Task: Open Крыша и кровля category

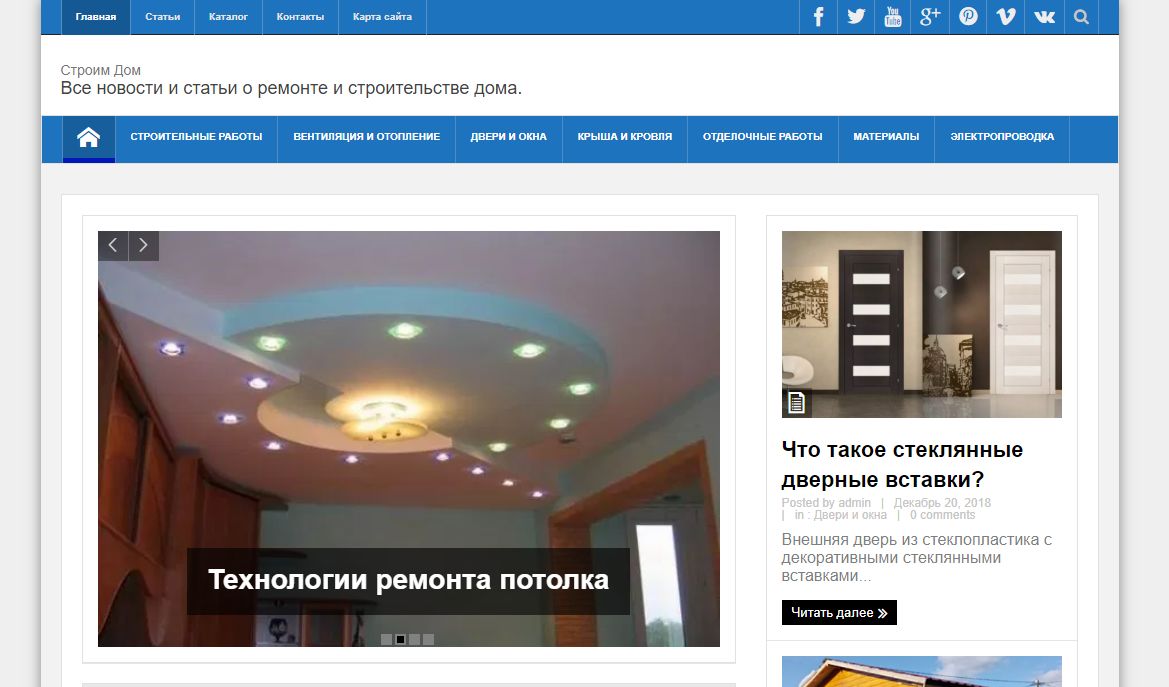Action: 625,137
